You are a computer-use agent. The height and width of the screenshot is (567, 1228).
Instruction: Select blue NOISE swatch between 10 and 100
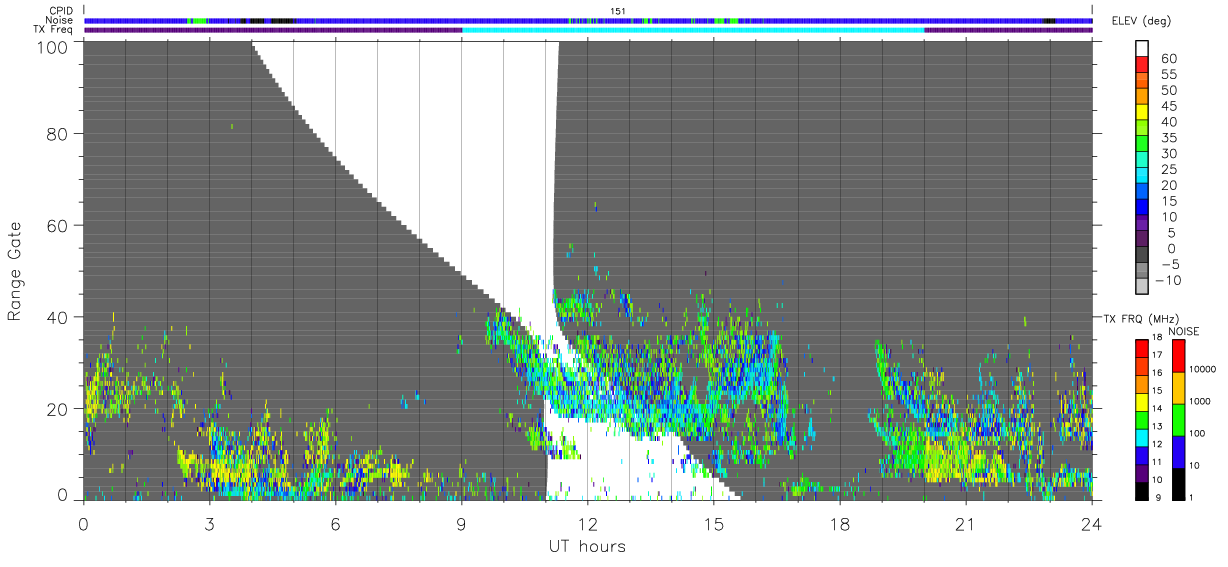pyautogui.click(x=1177, y=450)
